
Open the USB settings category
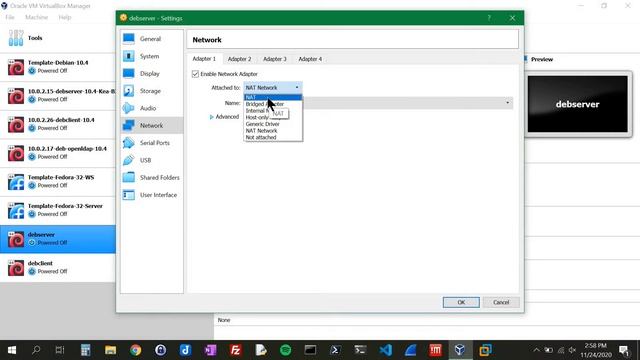tap(152, 160)
